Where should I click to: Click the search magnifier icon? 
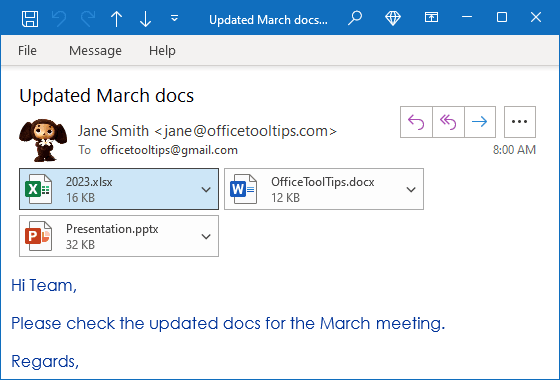point(355,18)
